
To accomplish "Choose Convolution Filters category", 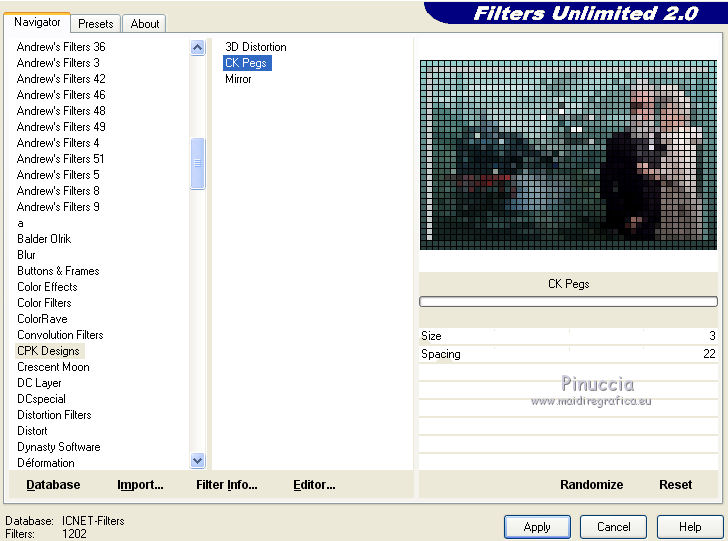I will click(x=60, y=335).
